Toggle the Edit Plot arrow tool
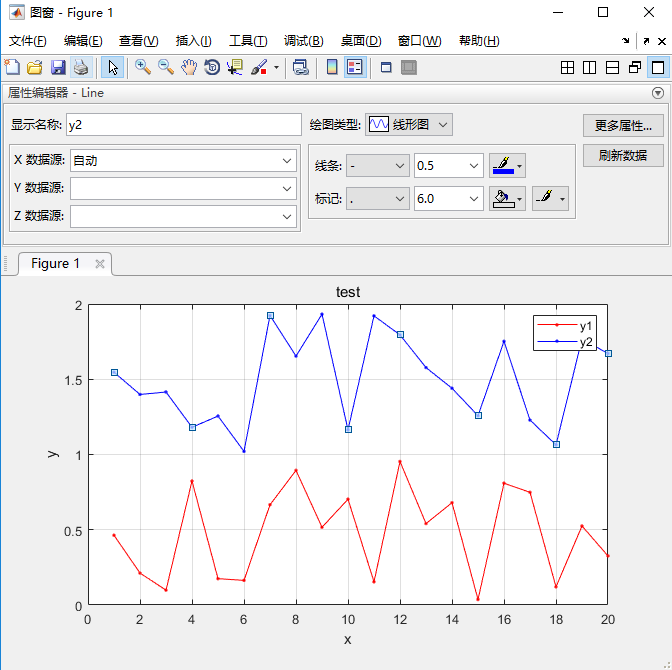Screen dimensions: 672x670 (113, 67)
